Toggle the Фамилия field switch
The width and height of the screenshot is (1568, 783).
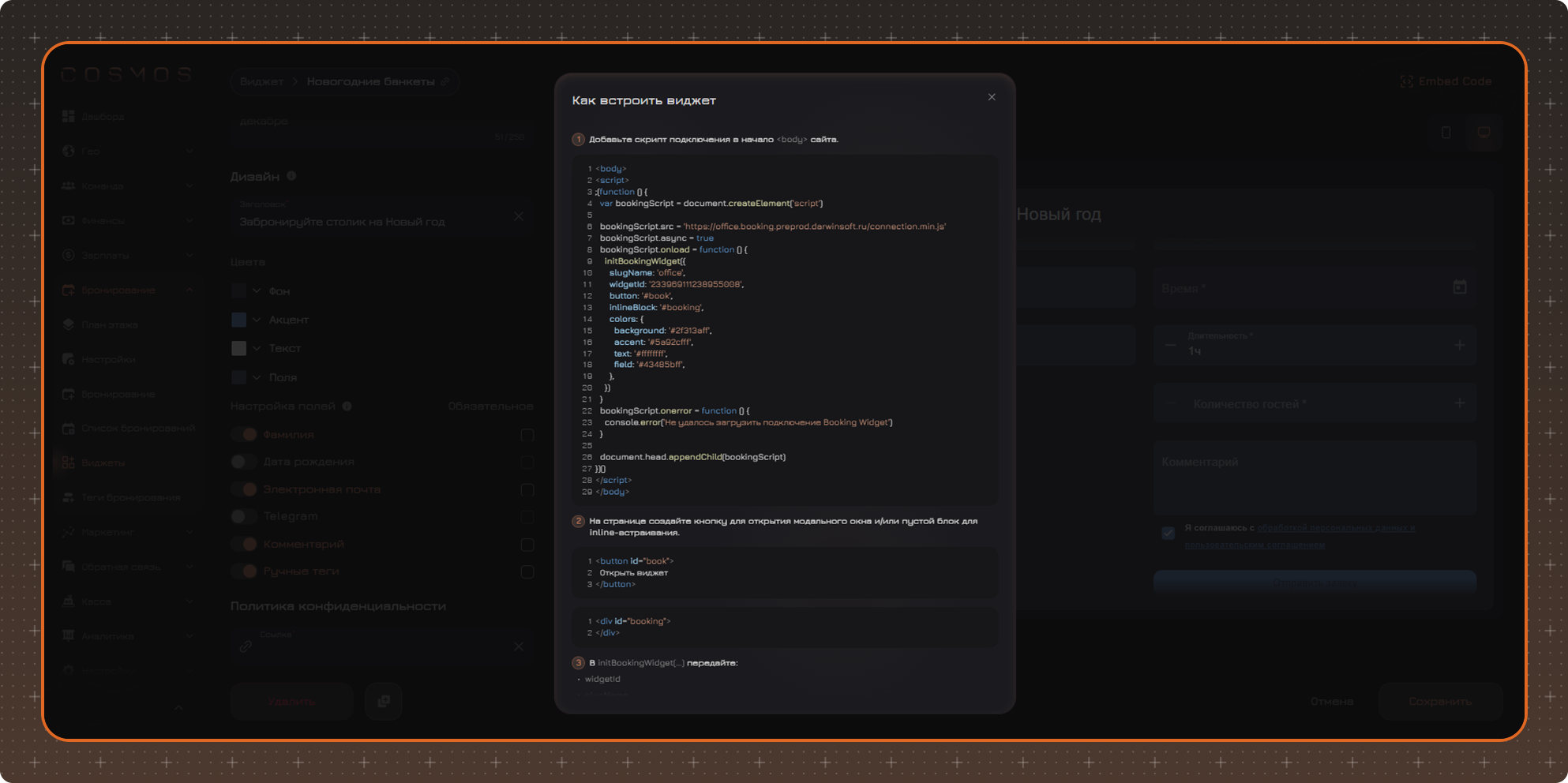pos(244,434)
